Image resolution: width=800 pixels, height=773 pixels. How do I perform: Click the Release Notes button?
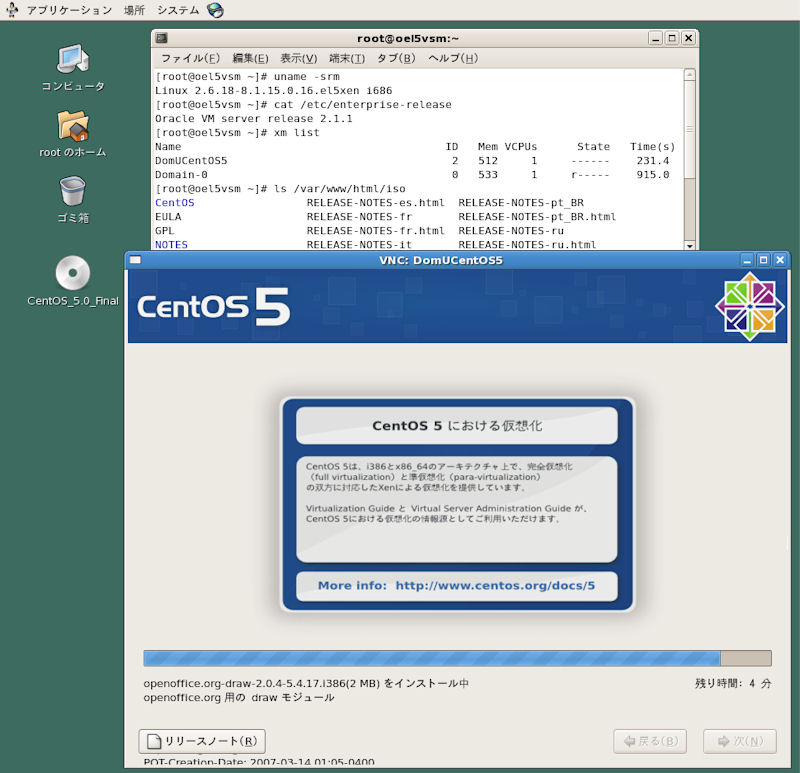(x=202, y=741)
